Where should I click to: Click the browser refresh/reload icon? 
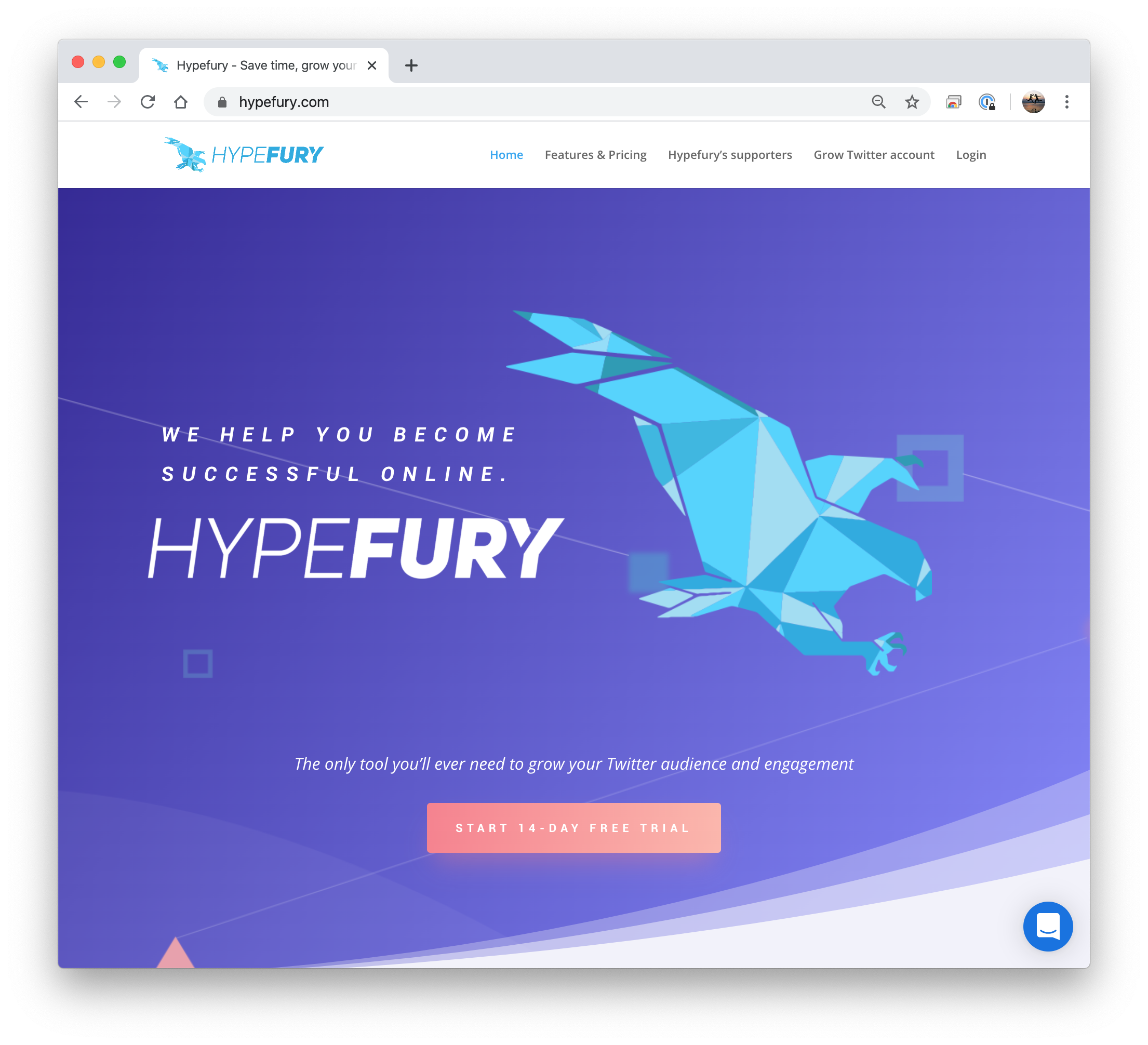point(148,101)
